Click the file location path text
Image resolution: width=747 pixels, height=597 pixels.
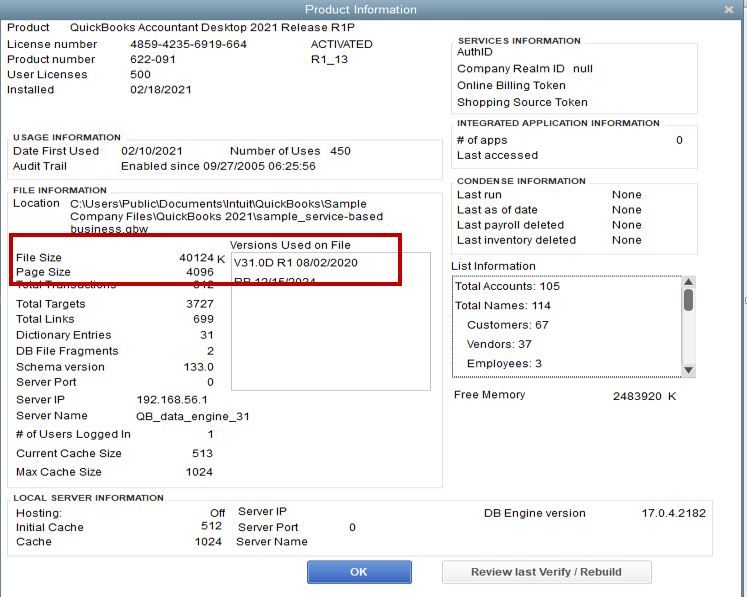[226, 216]
